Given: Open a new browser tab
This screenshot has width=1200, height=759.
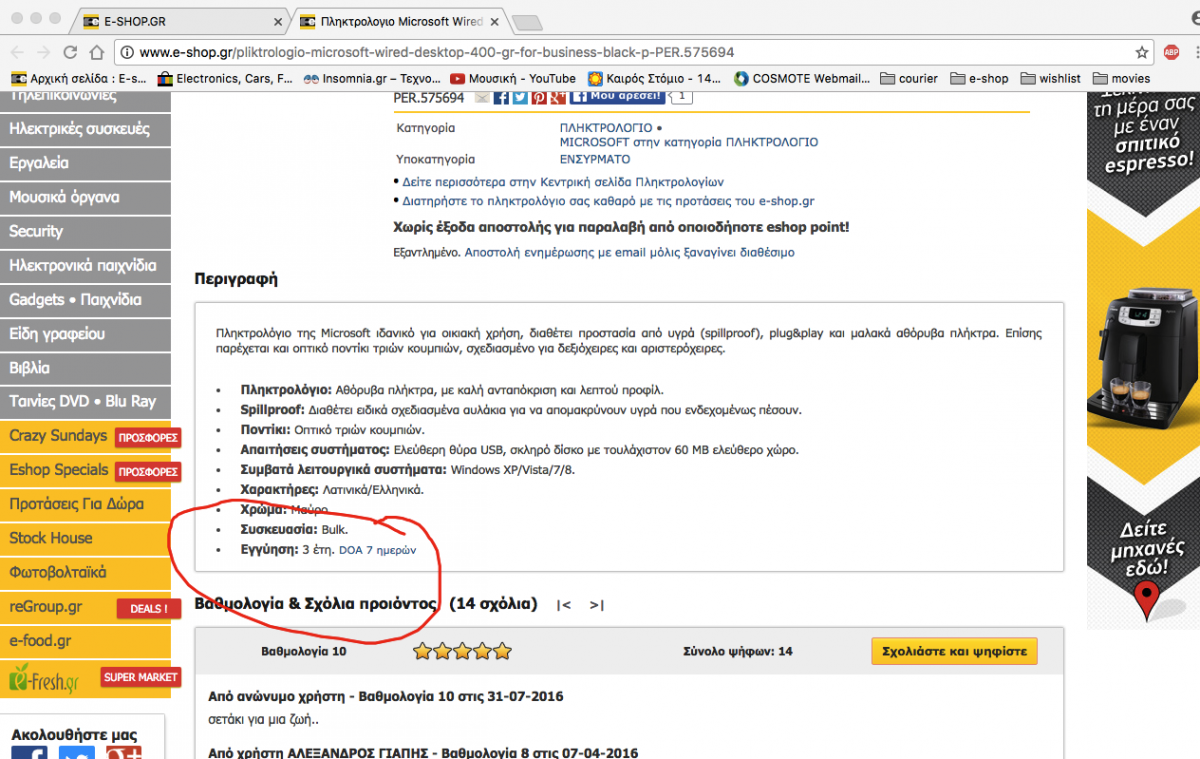Looking at the screenshot, I should tap(527, 22).
